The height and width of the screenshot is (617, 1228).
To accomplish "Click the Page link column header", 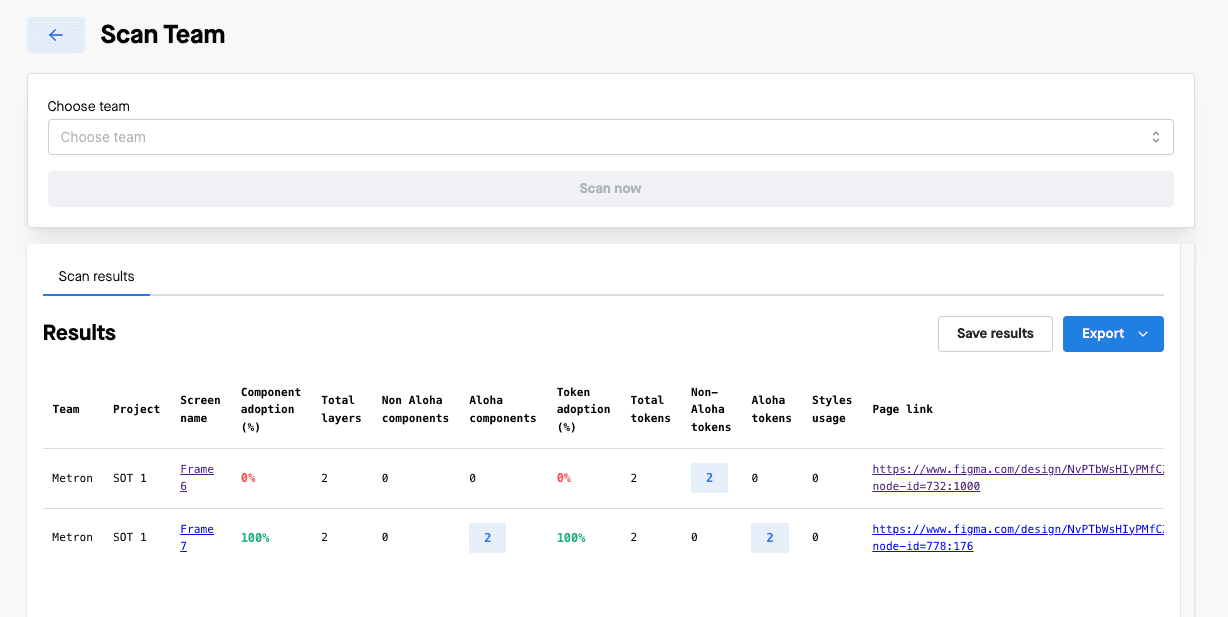I will pyautogui.click(x=902, y=409).
